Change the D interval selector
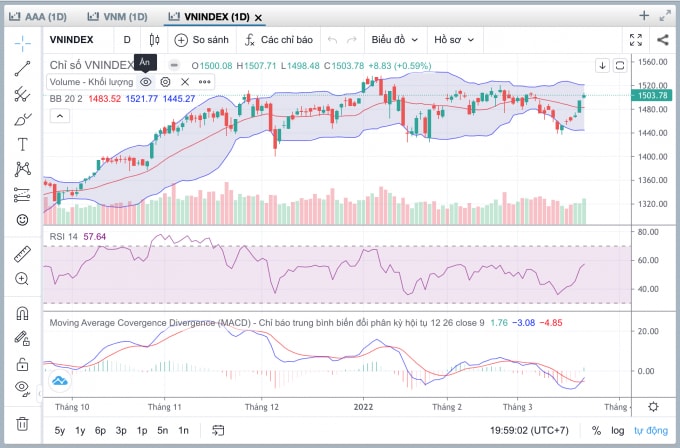 click(127, 40)
